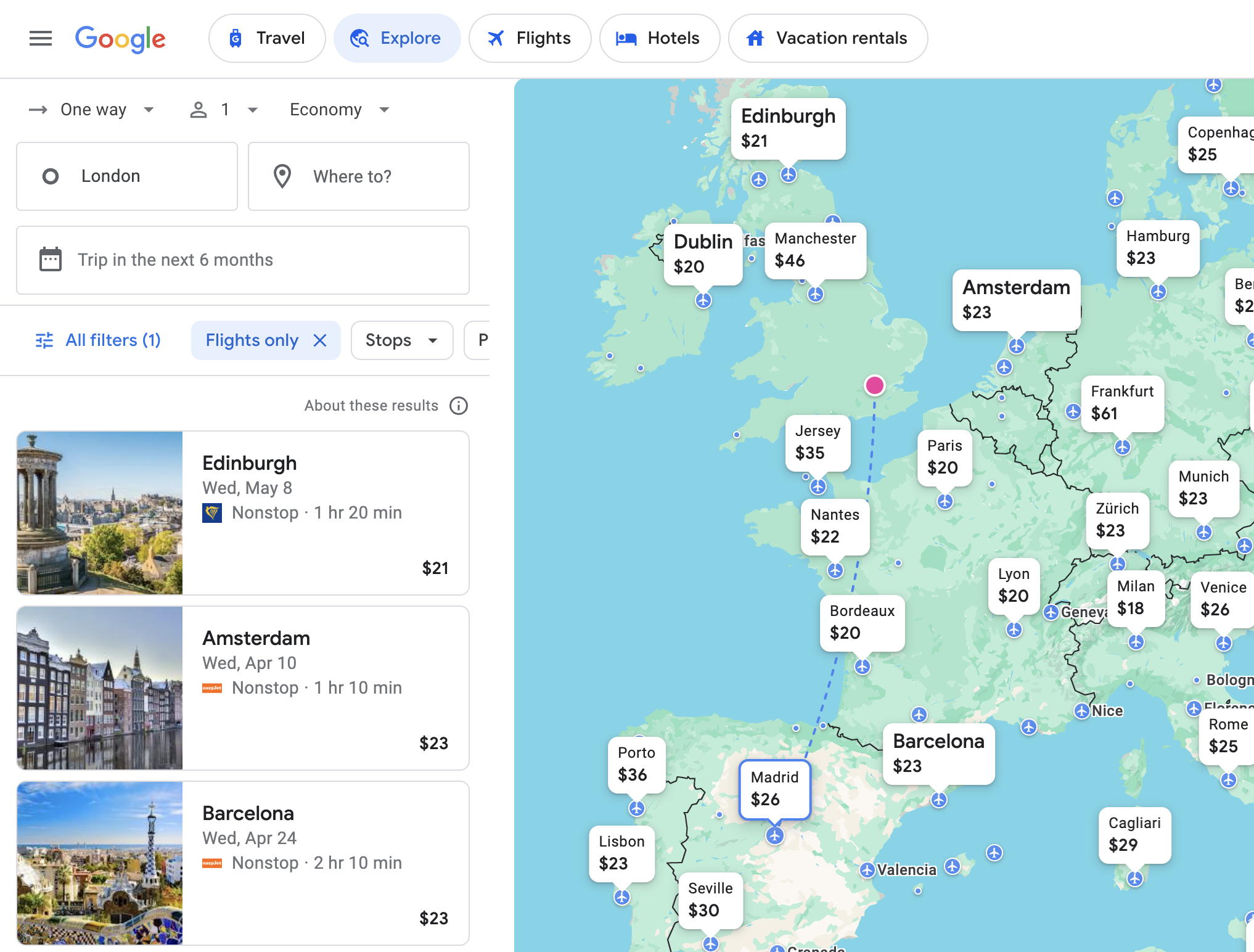Viewport: 1254px width, 952px height.
Task: Click the Copenhagen $25 map label
Action: 1216,144
